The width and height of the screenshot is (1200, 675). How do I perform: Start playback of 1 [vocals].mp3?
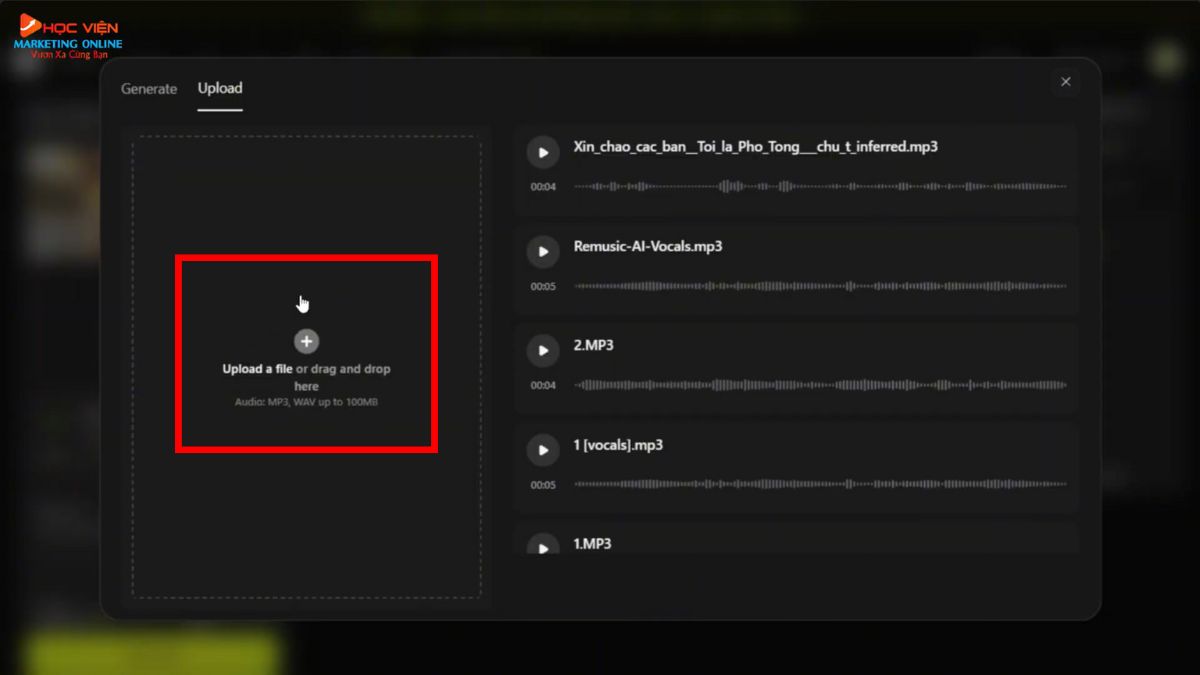tap(543, 451)
